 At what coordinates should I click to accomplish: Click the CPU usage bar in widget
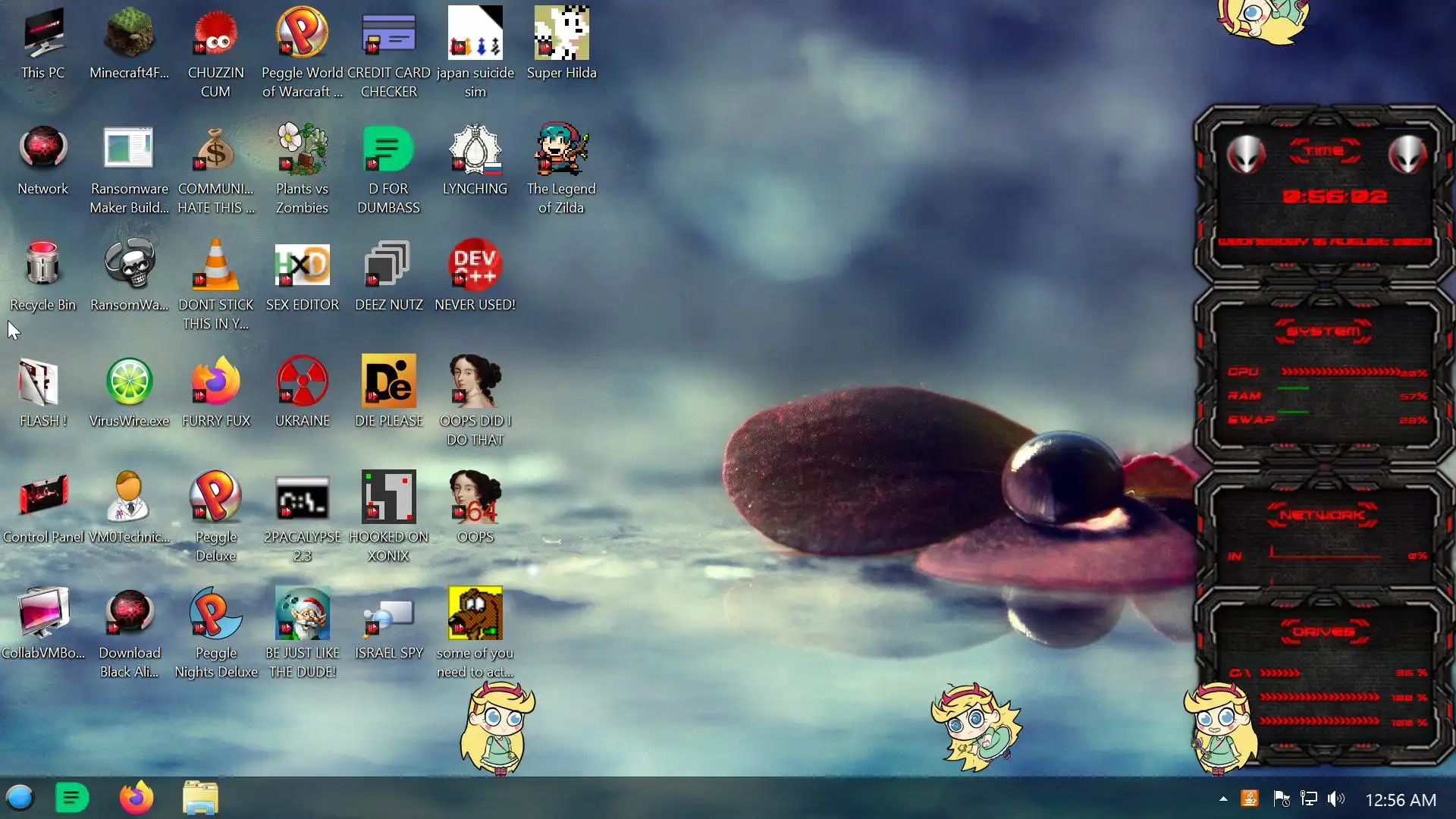[x=1340, y=372]
